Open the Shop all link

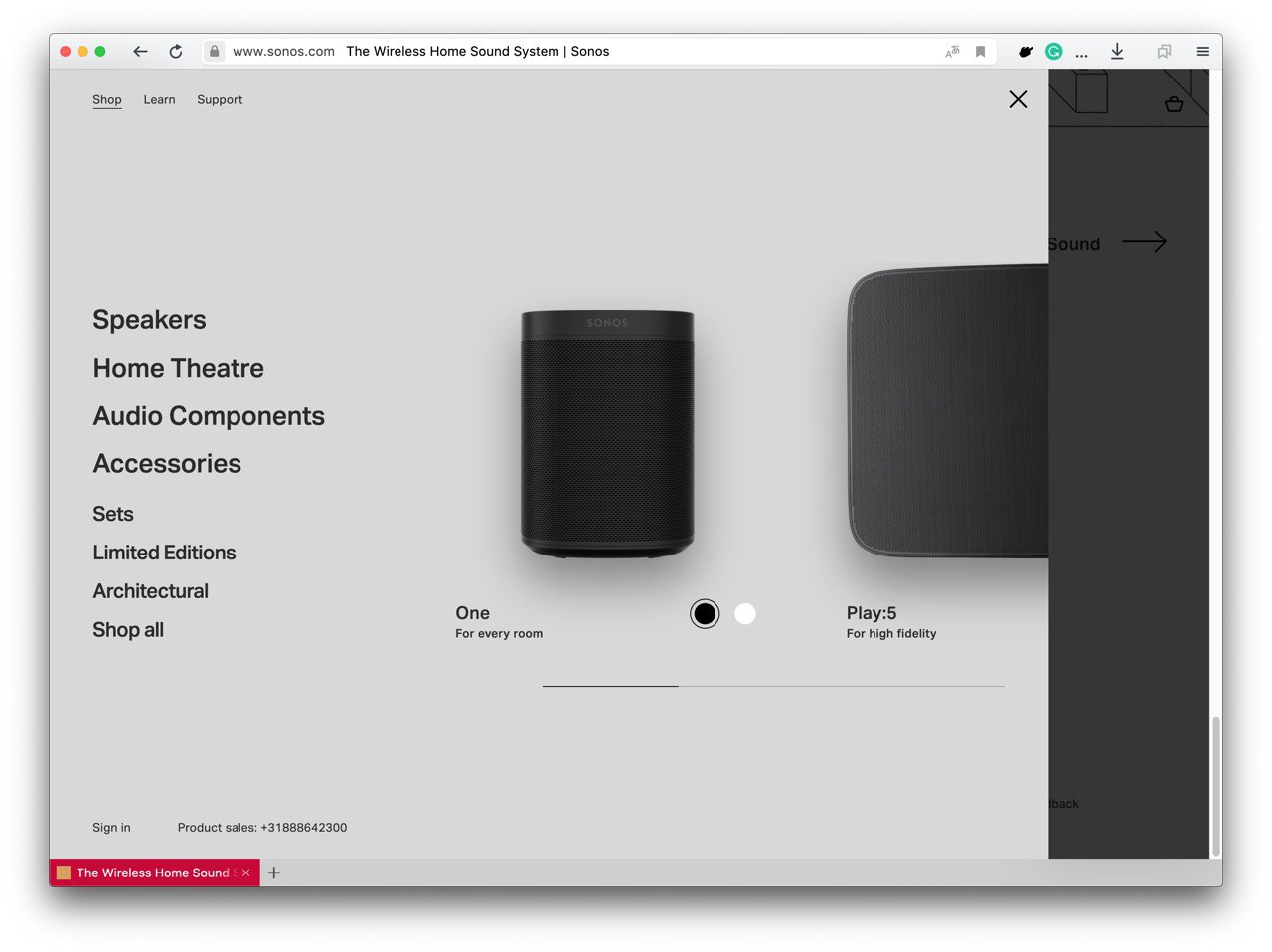[x=128, y=630]
